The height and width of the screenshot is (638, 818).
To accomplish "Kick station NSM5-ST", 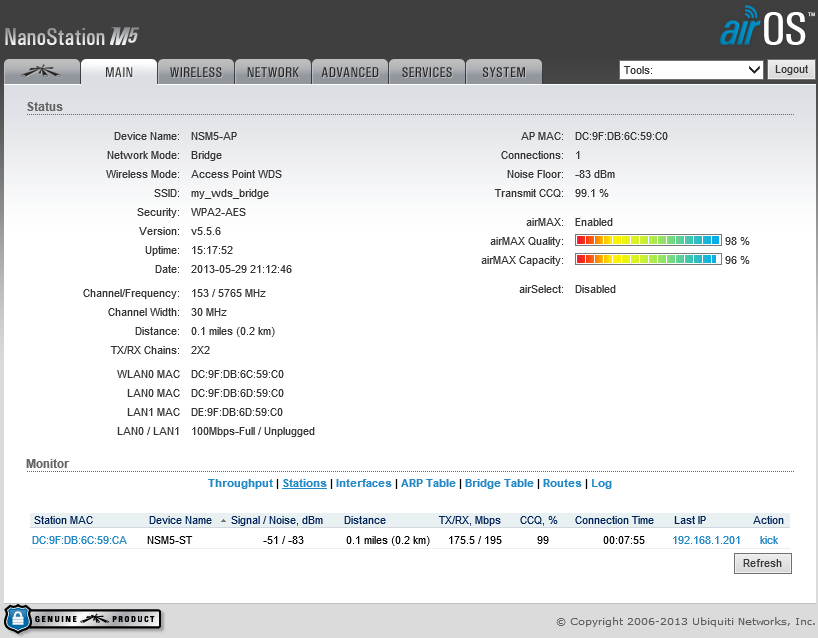I will click(x=768, y=540).
